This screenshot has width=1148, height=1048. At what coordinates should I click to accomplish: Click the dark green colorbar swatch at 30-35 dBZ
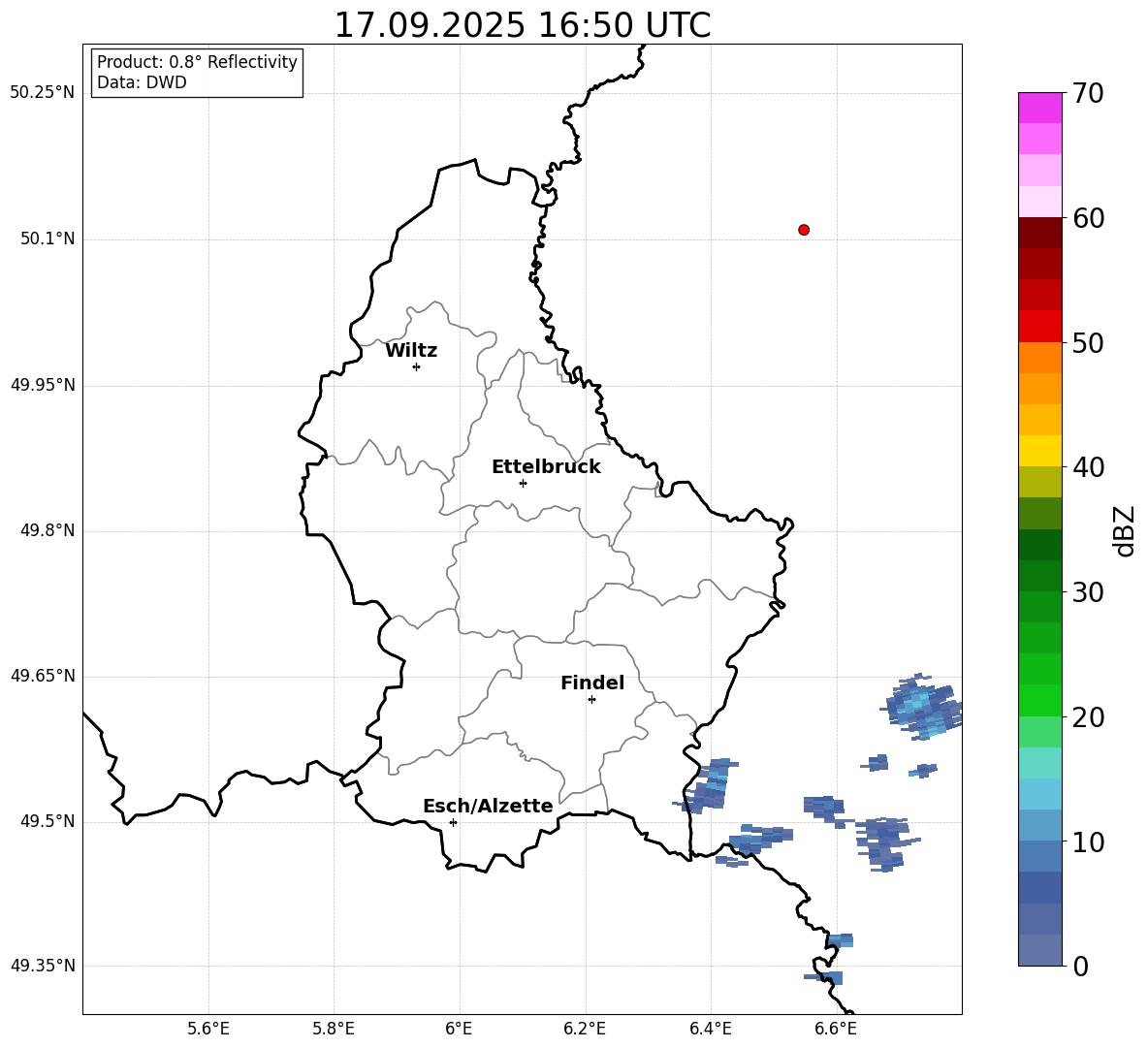pyautogui.click(x=1039, y=545)
